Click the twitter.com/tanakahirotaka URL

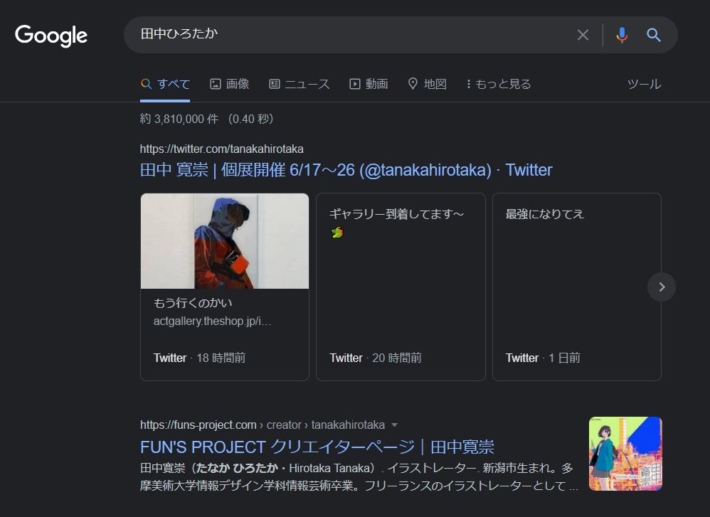[221, 149]
